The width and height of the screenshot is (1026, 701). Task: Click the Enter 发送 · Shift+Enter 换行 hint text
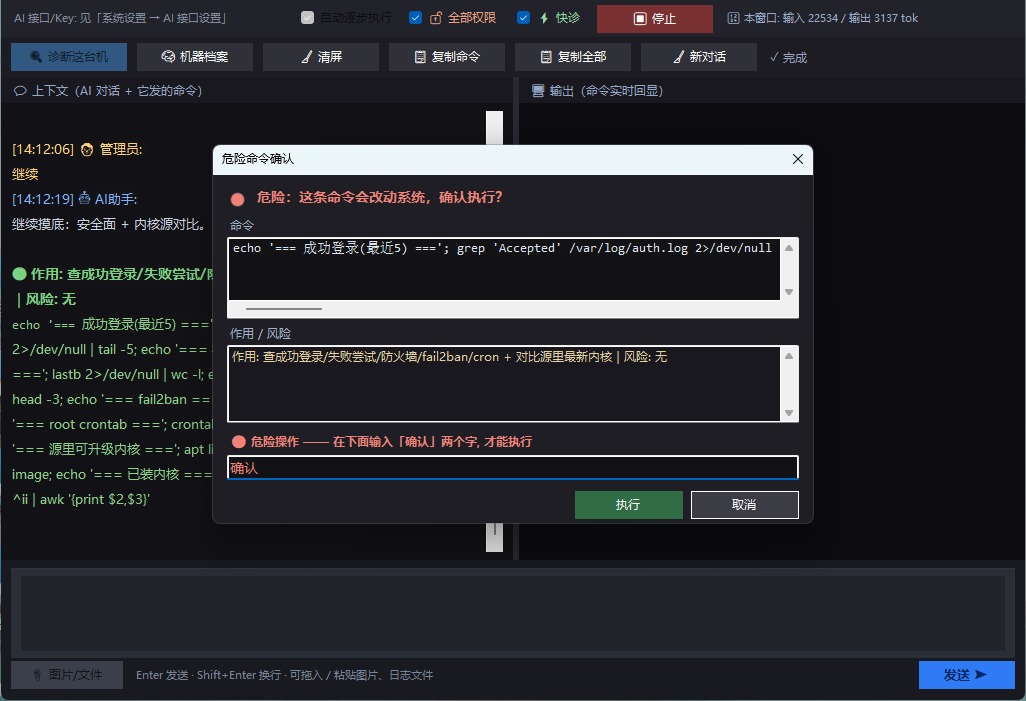(x=285, y=675)
